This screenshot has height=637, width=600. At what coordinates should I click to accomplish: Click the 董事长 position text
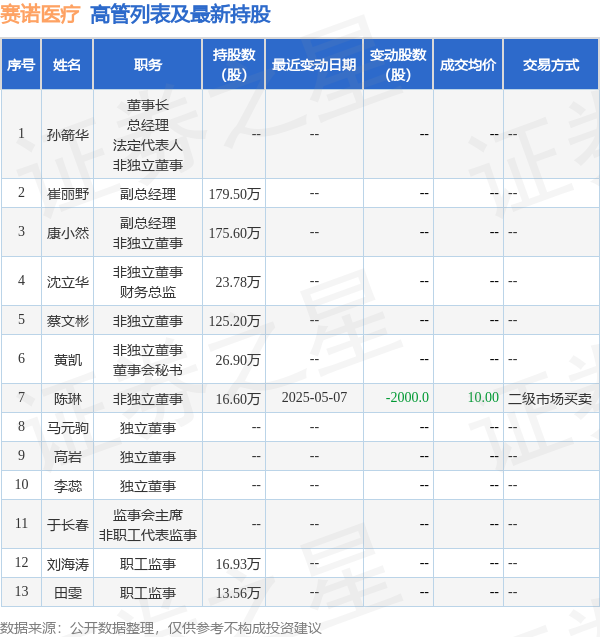[148, 105]
